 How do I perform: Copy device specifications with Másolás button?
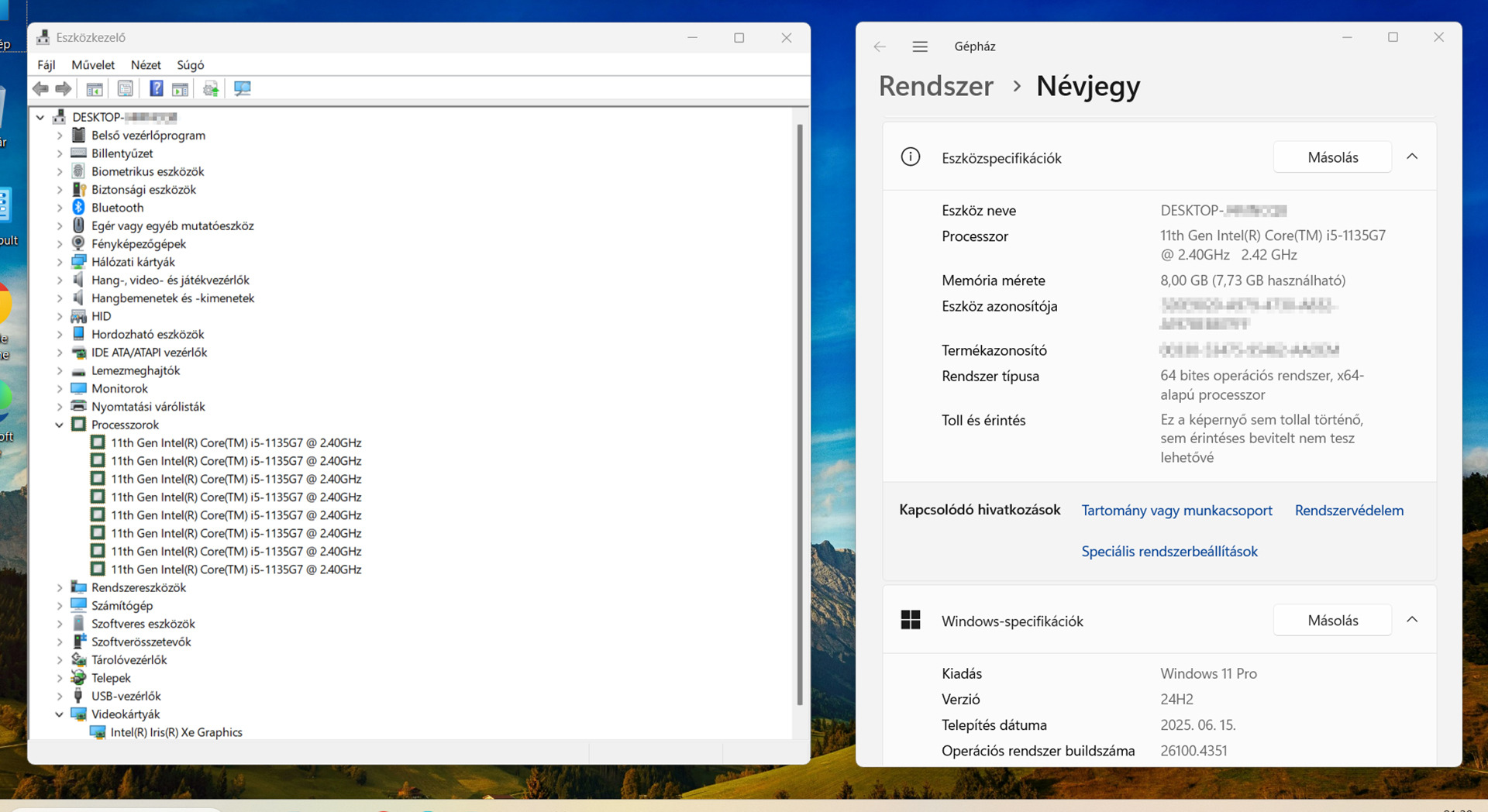1332,157
